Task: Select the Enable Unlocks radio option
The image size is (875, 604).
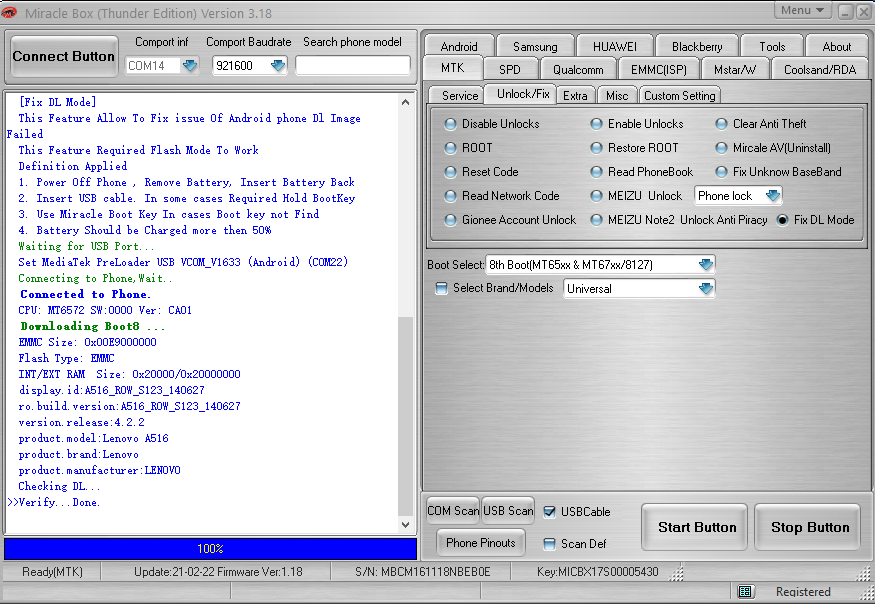Action: click(x=597, y=124)
